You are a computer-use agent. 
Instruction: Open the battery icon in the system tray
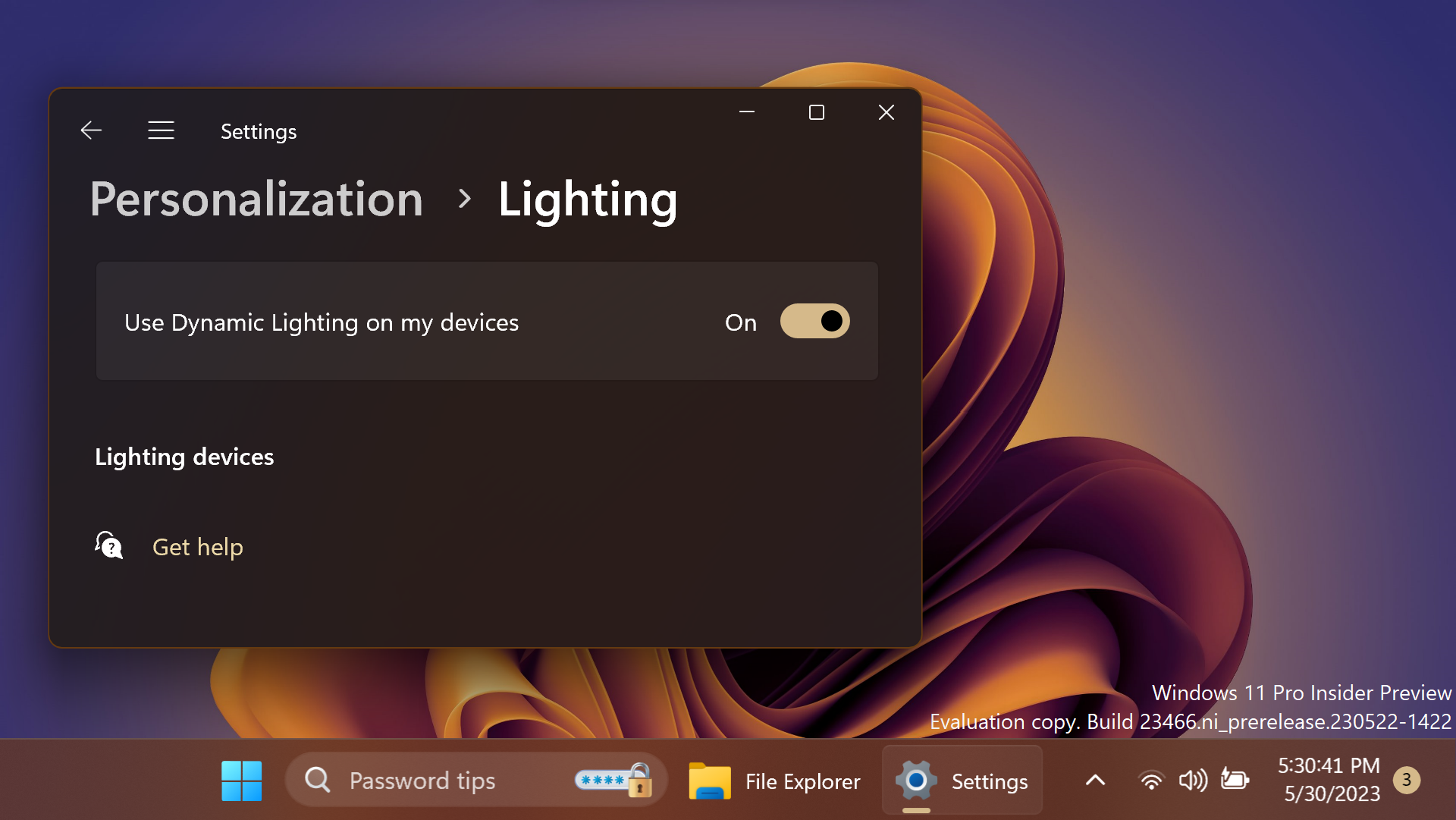pyautogui.click(x=1235, y=780)
